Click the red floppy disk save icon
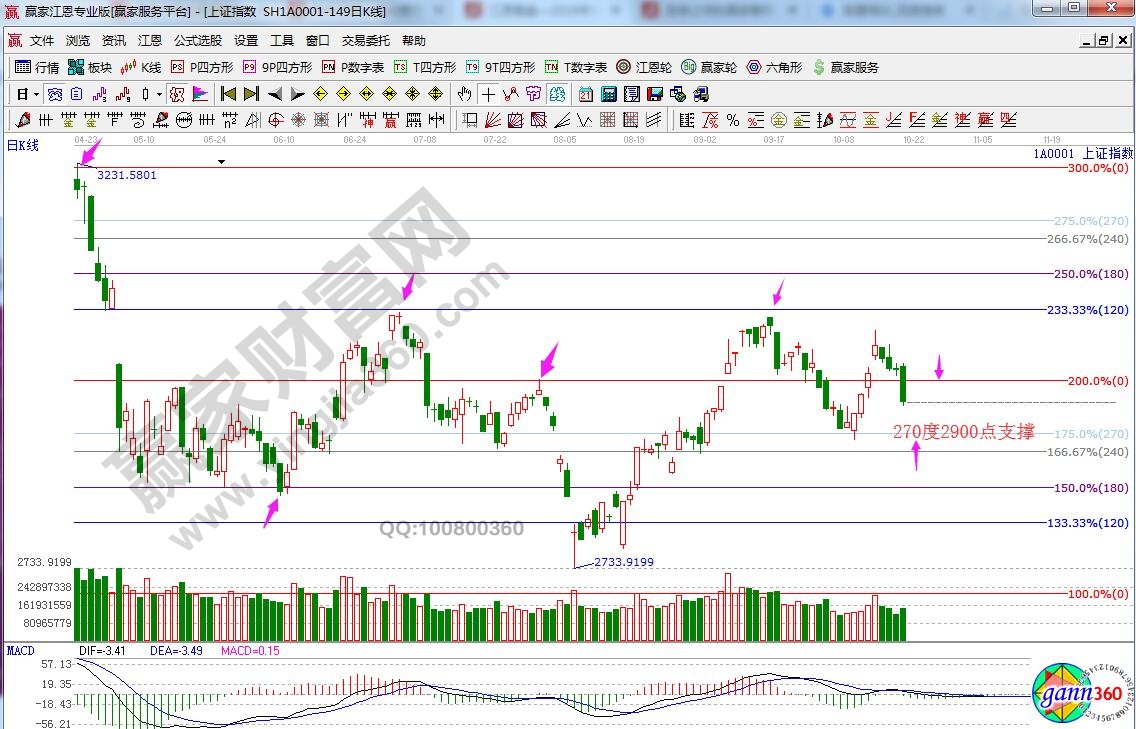Viewport: 1136px width, 729px height. tap(655, 94)
